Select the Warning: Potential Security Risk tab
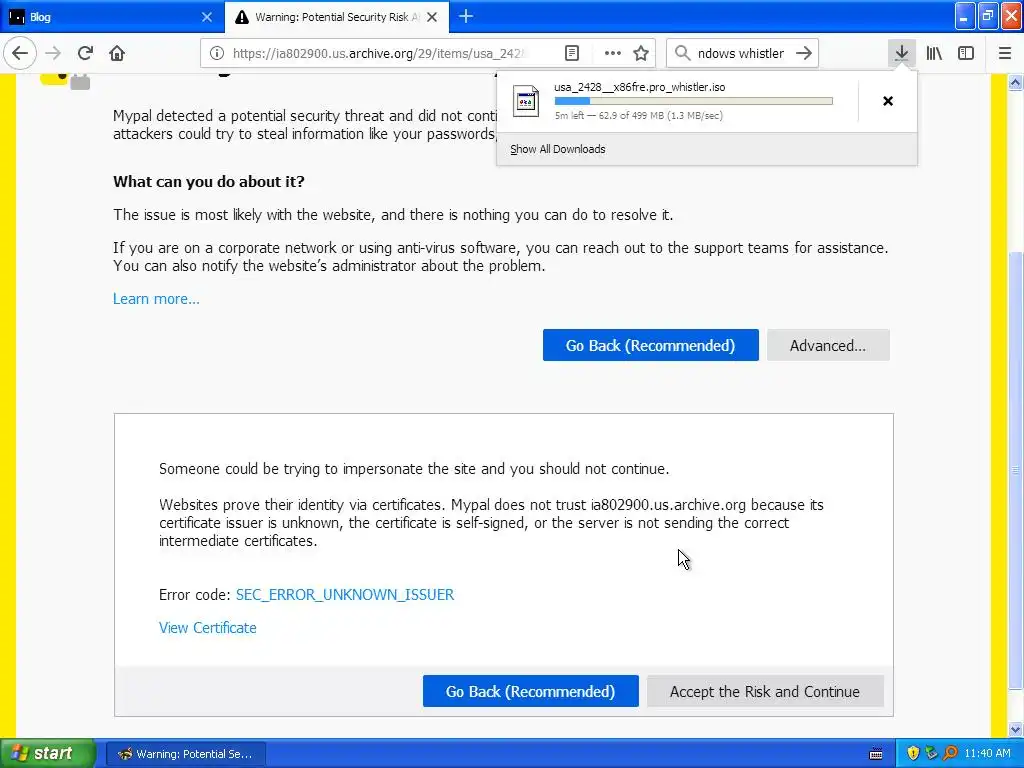Image resolution: width=1024 pixels, height=768 pixels. point(336,17)
